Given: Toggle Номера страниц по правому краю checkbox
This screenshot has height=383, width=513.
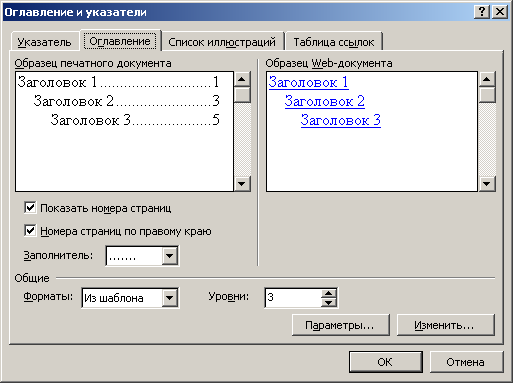Looking at the screenshot, I should 30,231.
